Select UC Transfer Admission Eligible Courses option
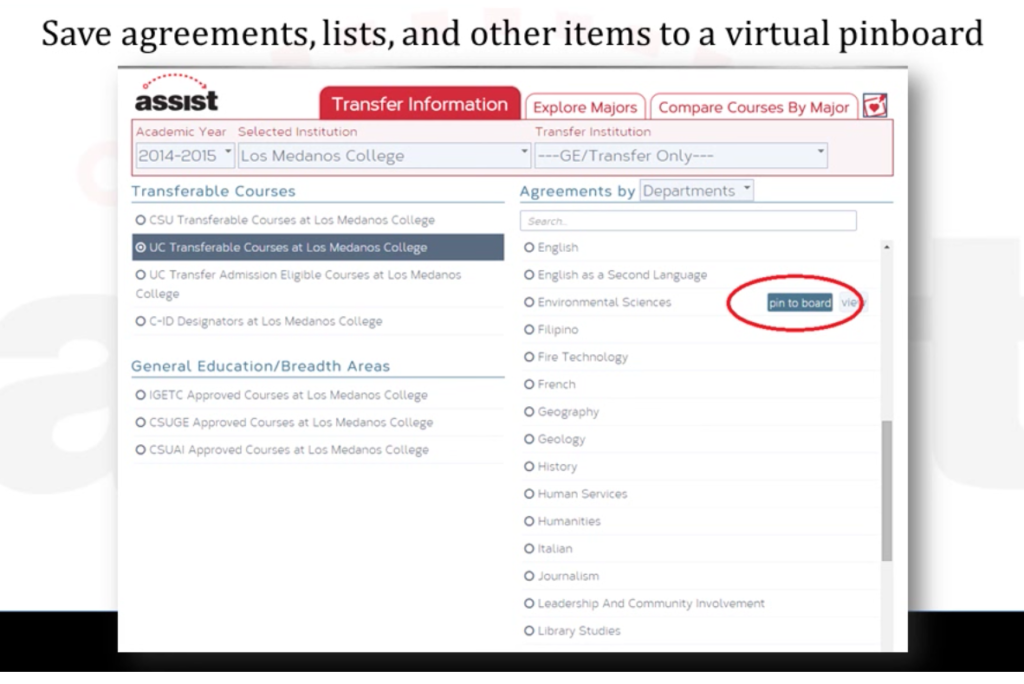This screenshot has height=684, width=1024. (298, 284)
